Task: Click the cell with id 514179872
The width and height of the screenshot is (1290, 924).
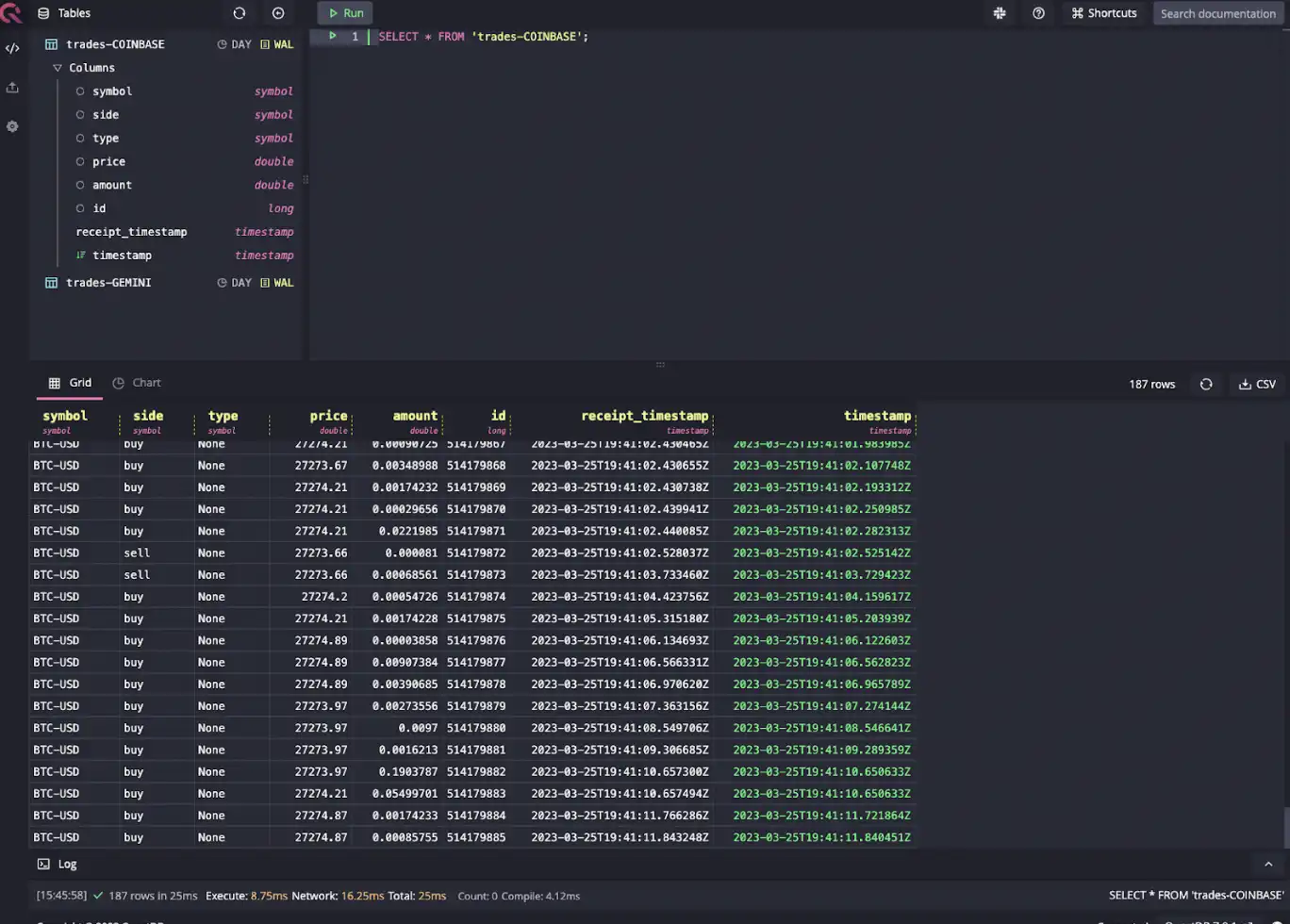Action: click(x=476, y=553)
